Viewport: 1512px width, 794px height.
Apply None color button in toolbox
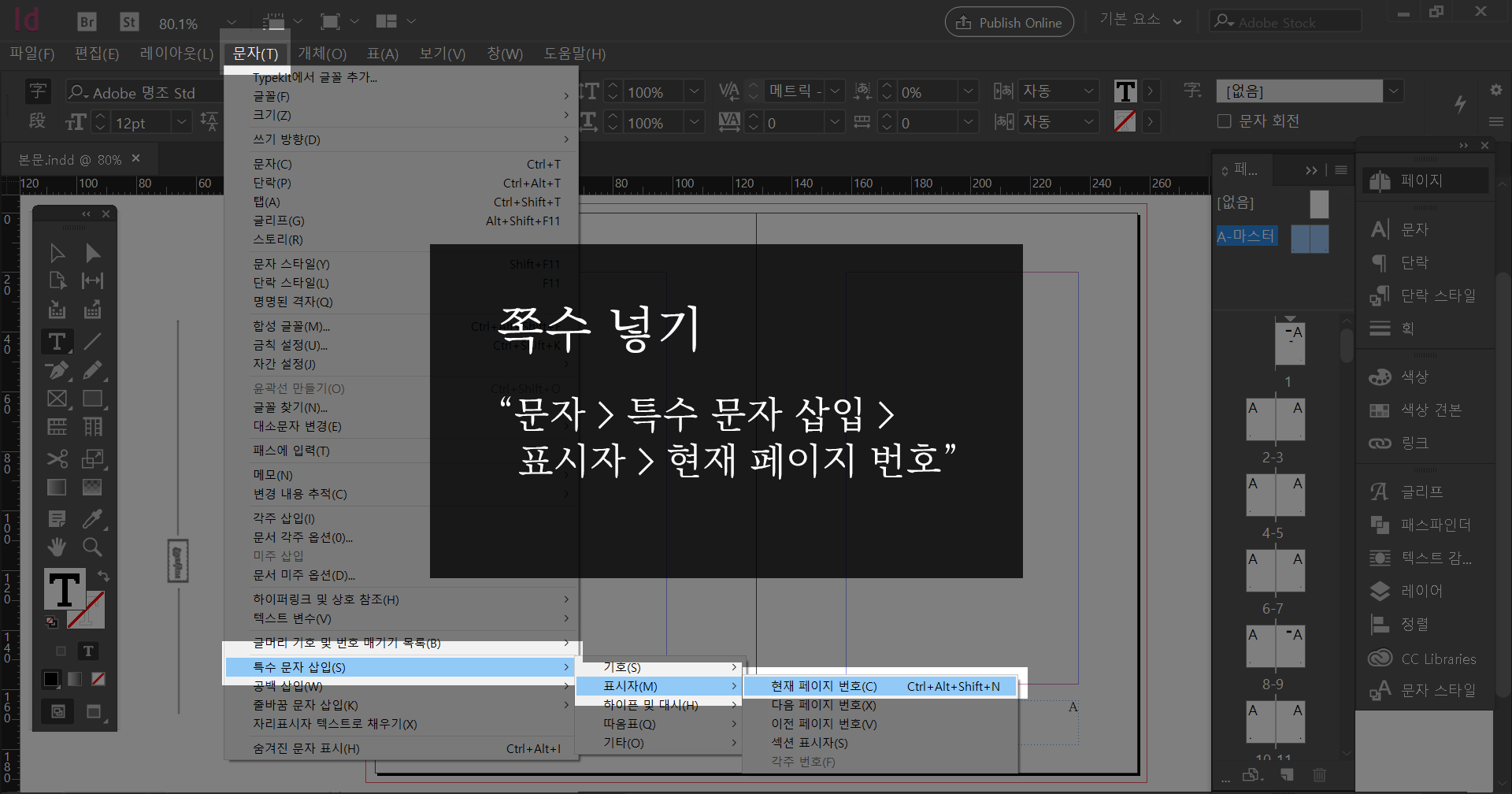pos(98,679)
